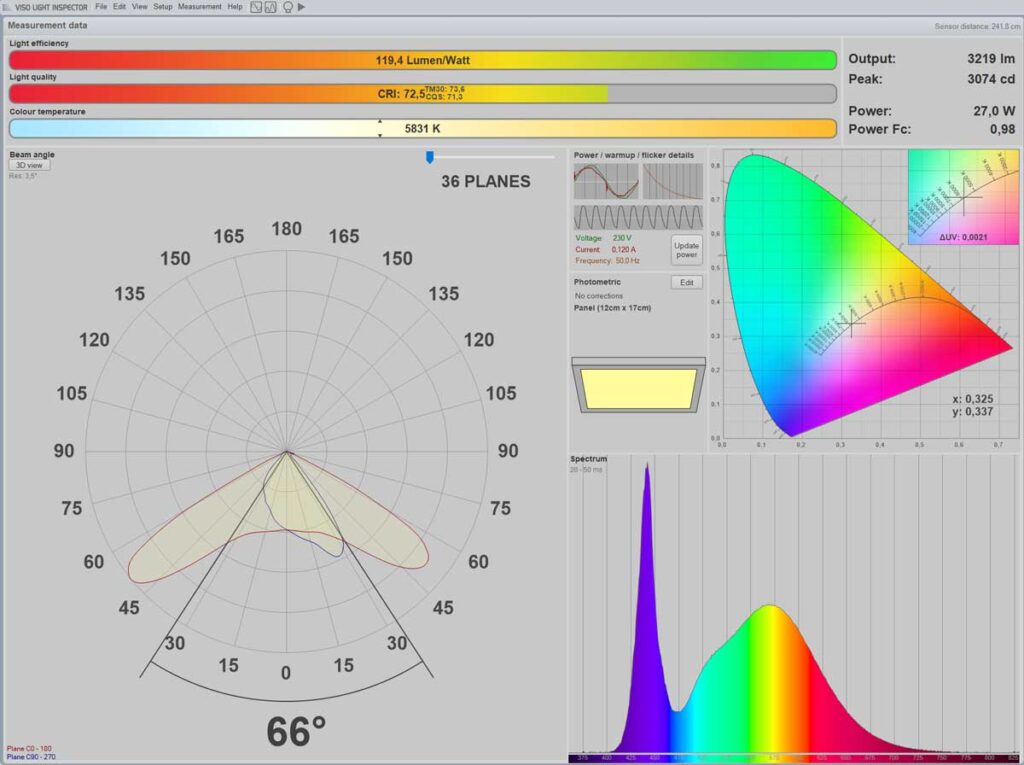Open the Setup menu
This screenshot has height=765, width=1024.
[x=164, y=6]
